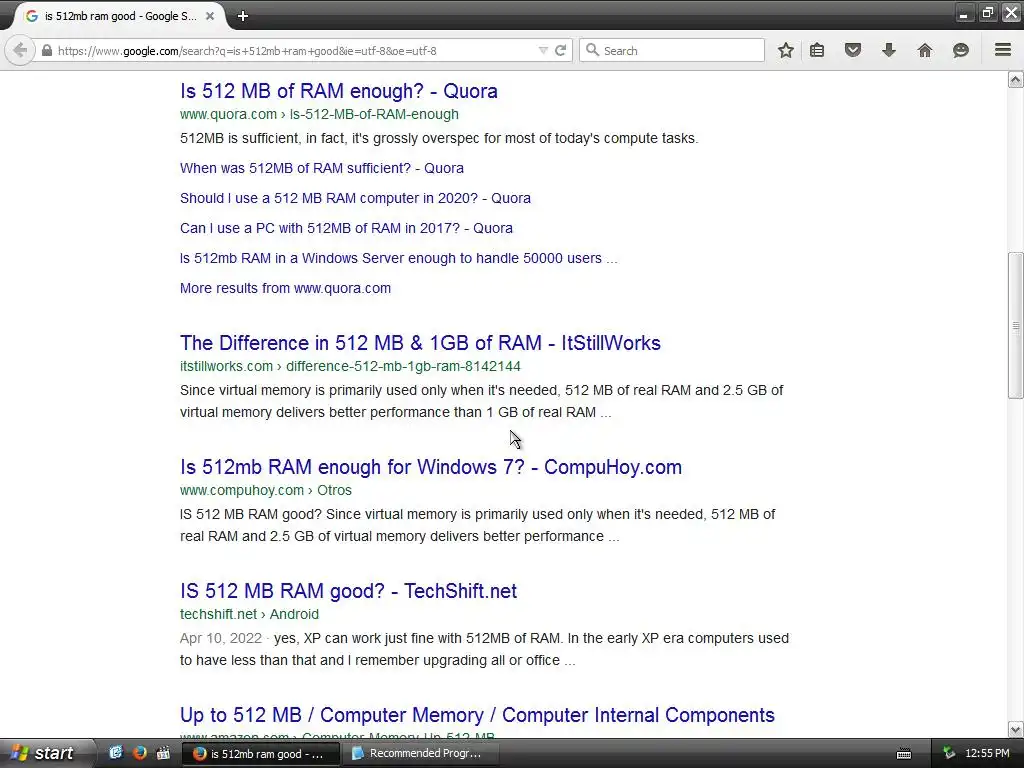The width and height of the screenshot is (1024, 768).
Task: Bookmark this page with the star icon
Action: click(786, 50)
